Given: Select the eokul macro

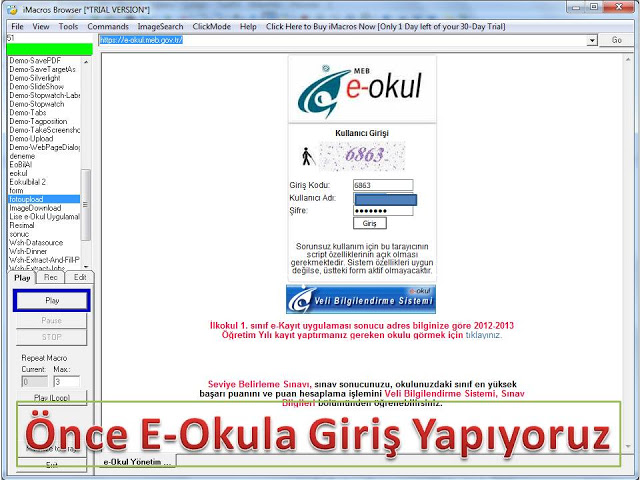Looking at the screenshot, I should tap(18, 173).
